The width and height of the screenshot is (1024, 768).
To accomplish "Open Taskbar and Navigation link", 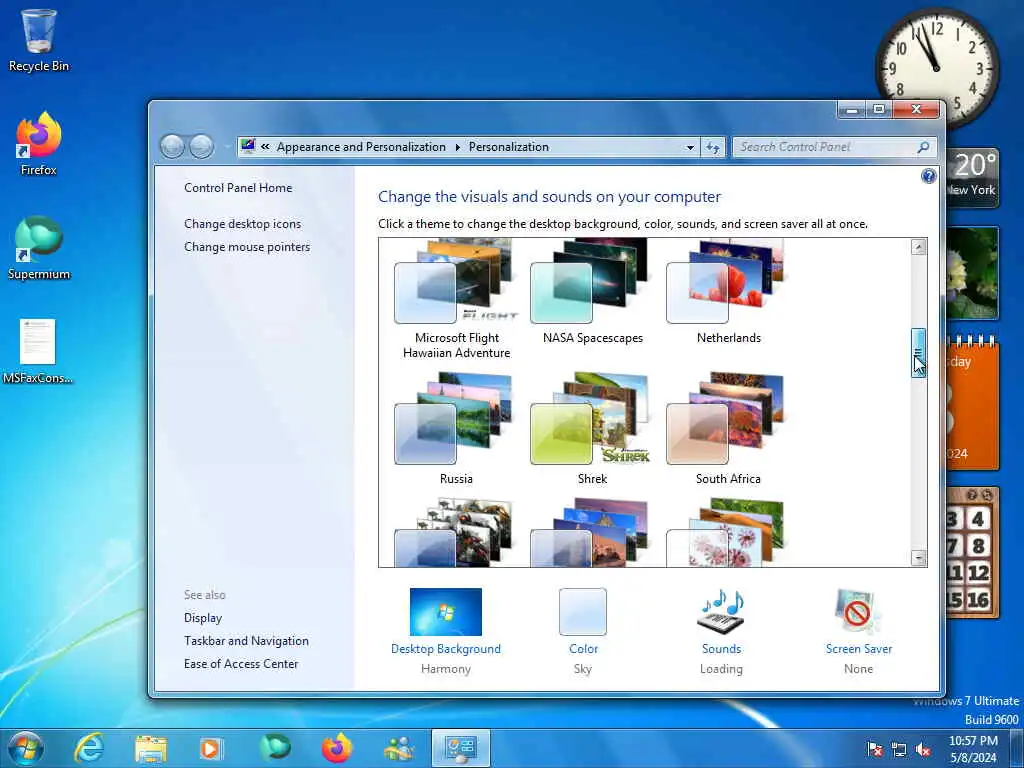I will tap(246, 641).
